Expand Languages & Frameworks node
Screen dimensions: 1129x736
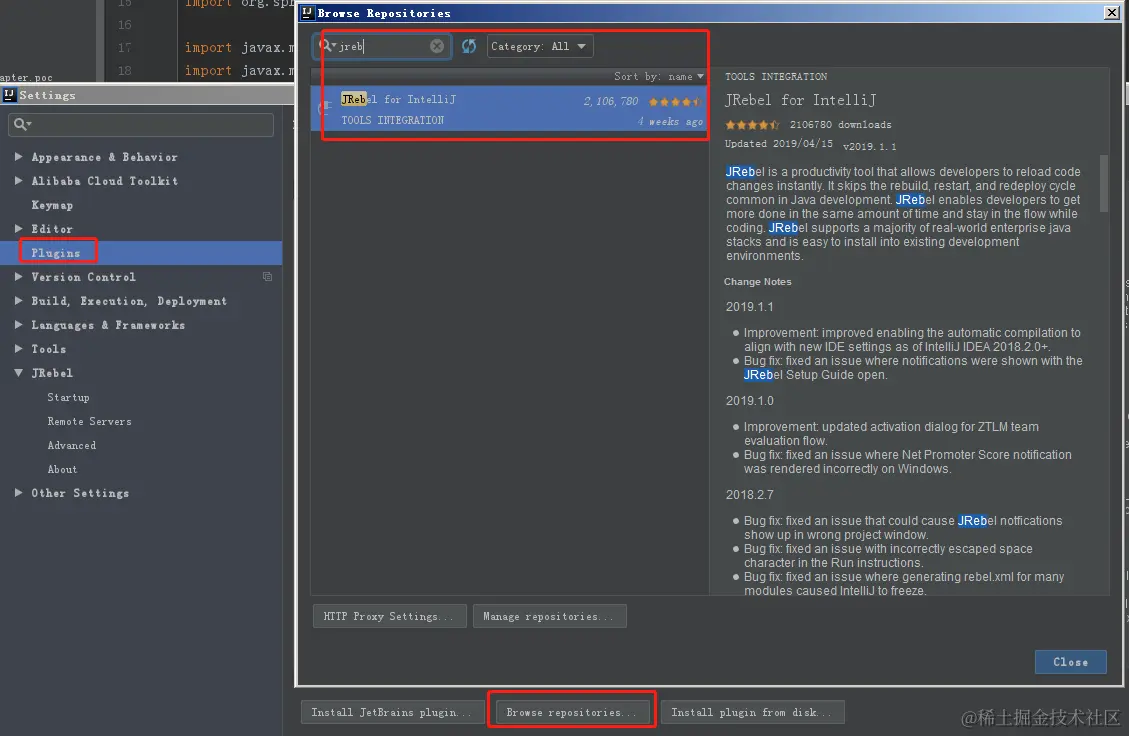[x=19, y=325]
